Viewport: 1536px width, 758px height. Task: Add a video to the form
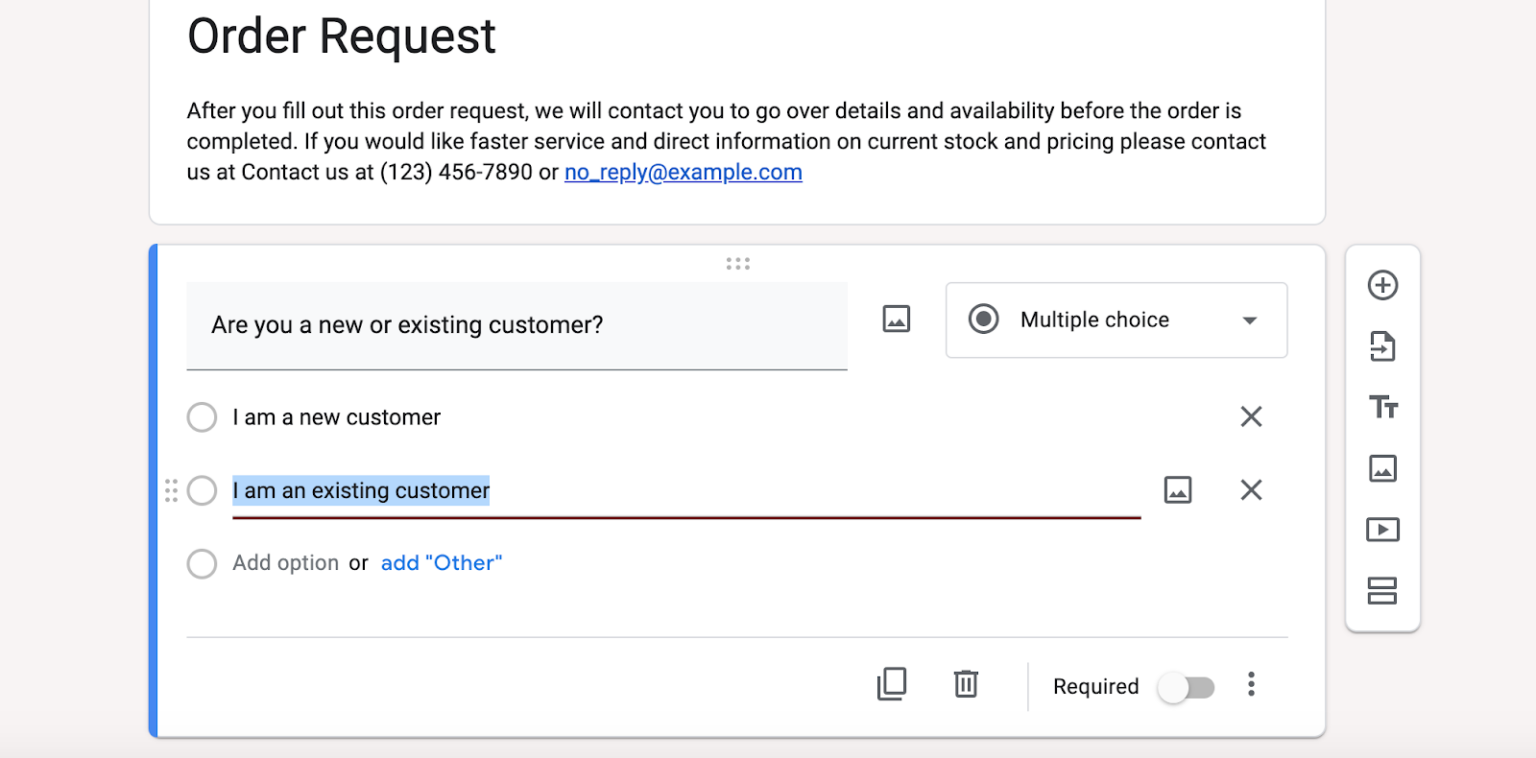coord(1383,529)
